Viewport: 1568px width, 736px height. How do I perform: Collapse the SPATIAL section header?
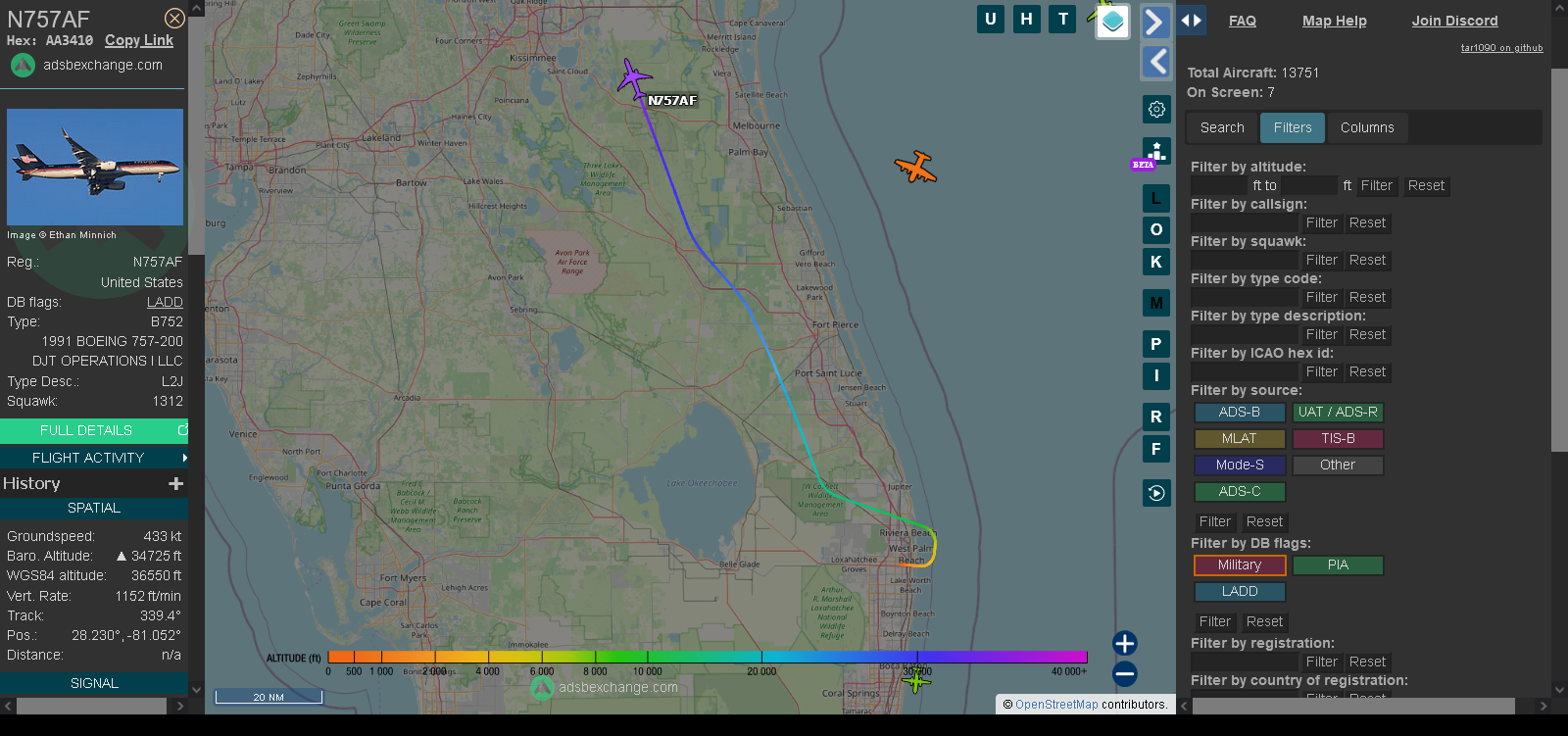pos(94,508)
